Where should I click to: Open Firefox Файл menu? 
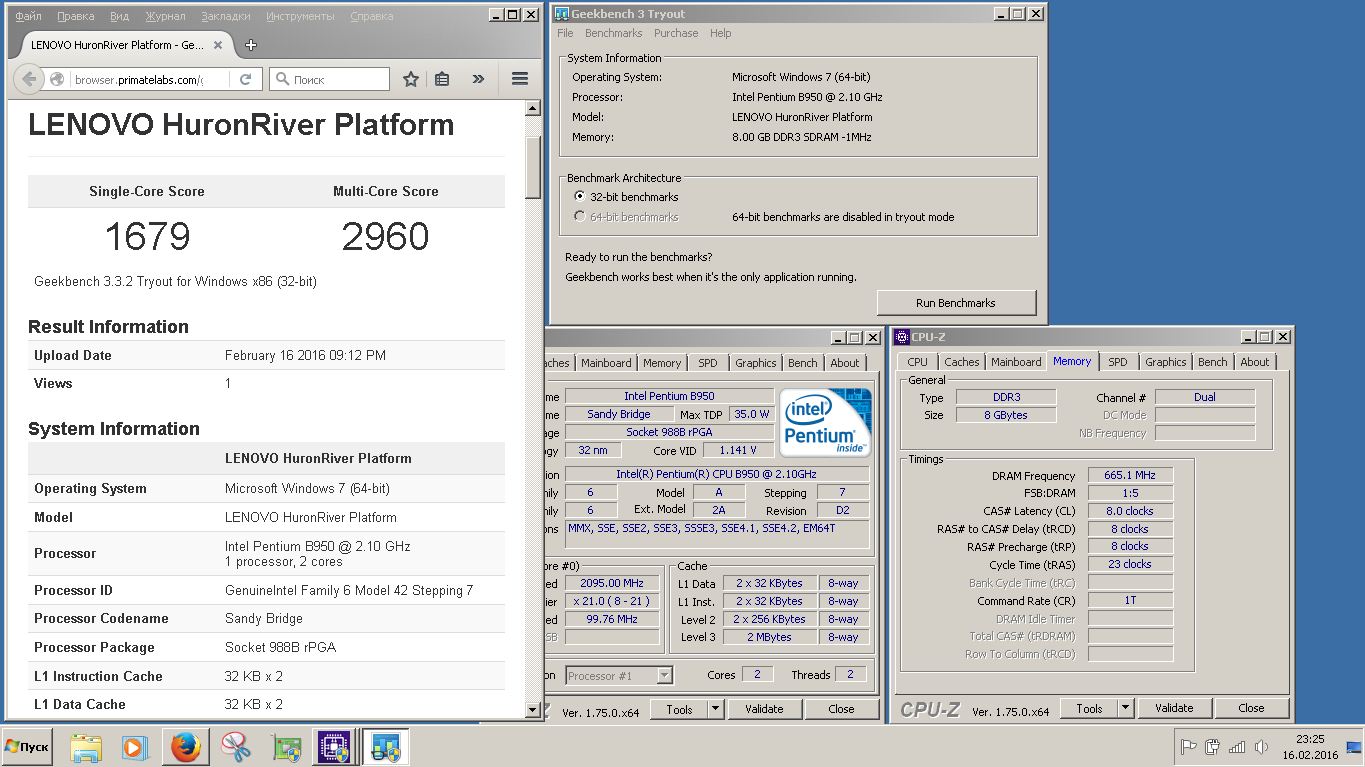pyautogui.click(x=29, y=16)
